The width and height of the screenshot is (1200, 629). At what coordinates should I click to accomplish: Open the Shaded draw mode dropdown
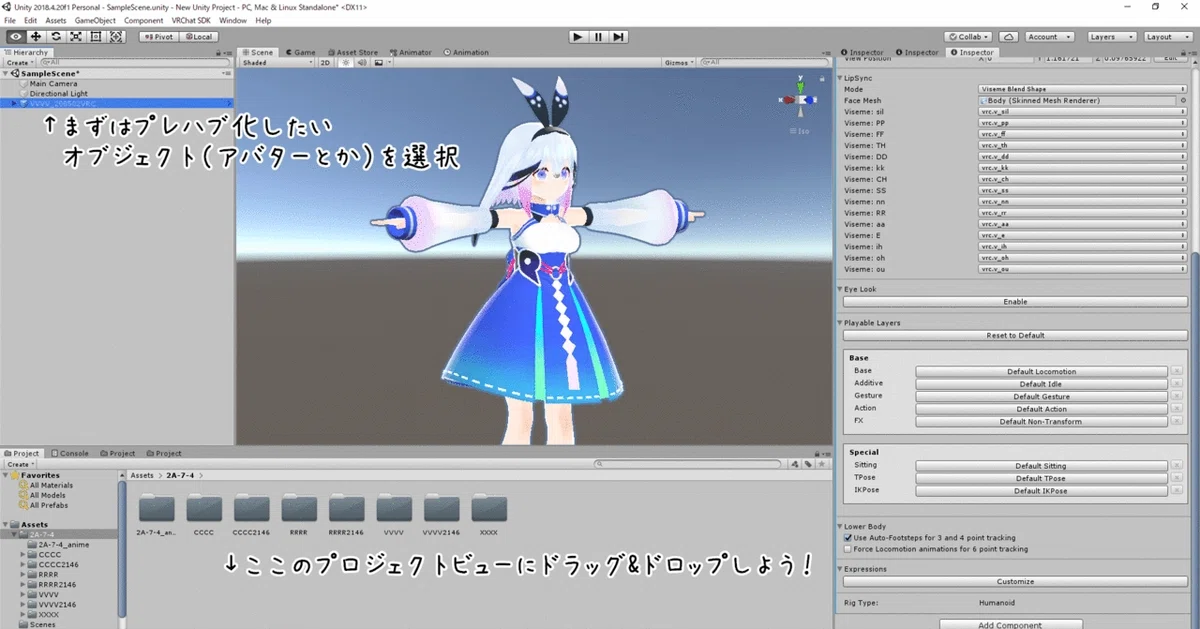[x=278, y=62]
